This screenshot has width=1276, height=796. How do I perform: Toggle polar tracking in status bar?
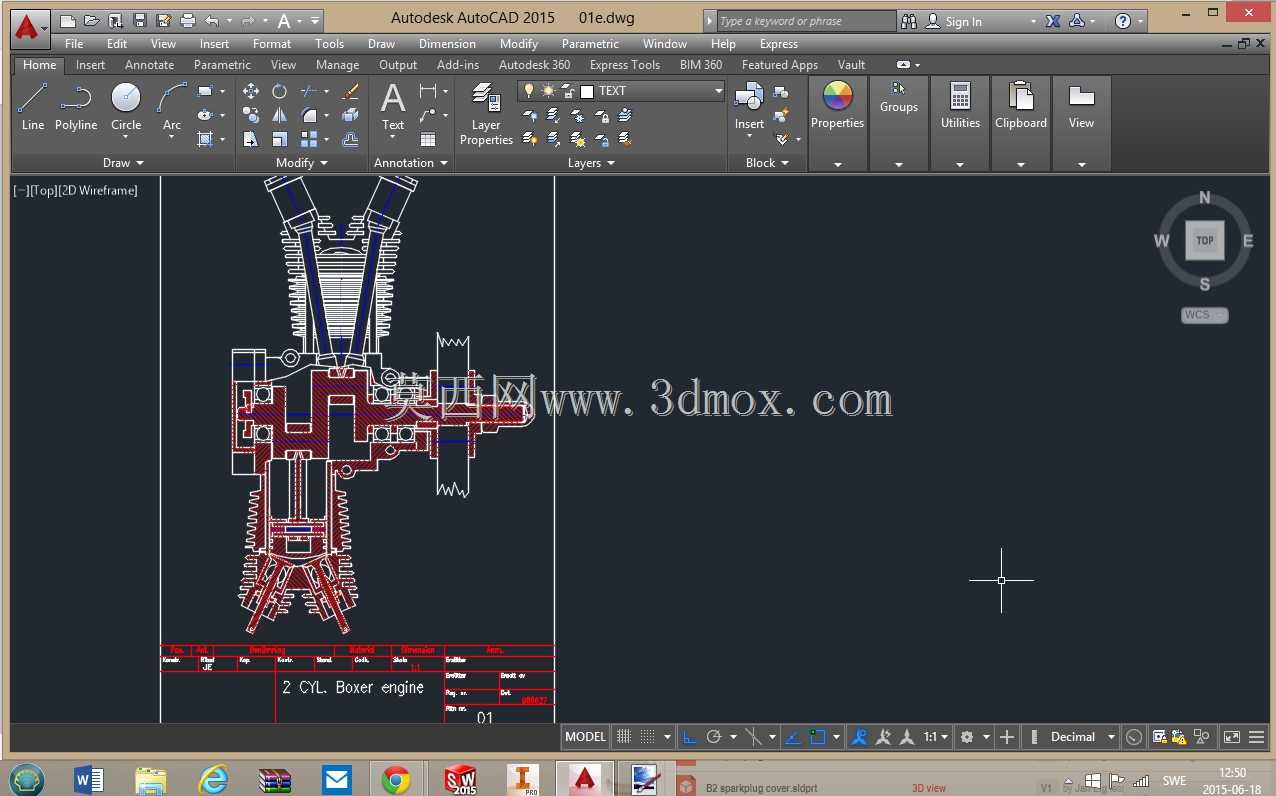tap(714, 737)
